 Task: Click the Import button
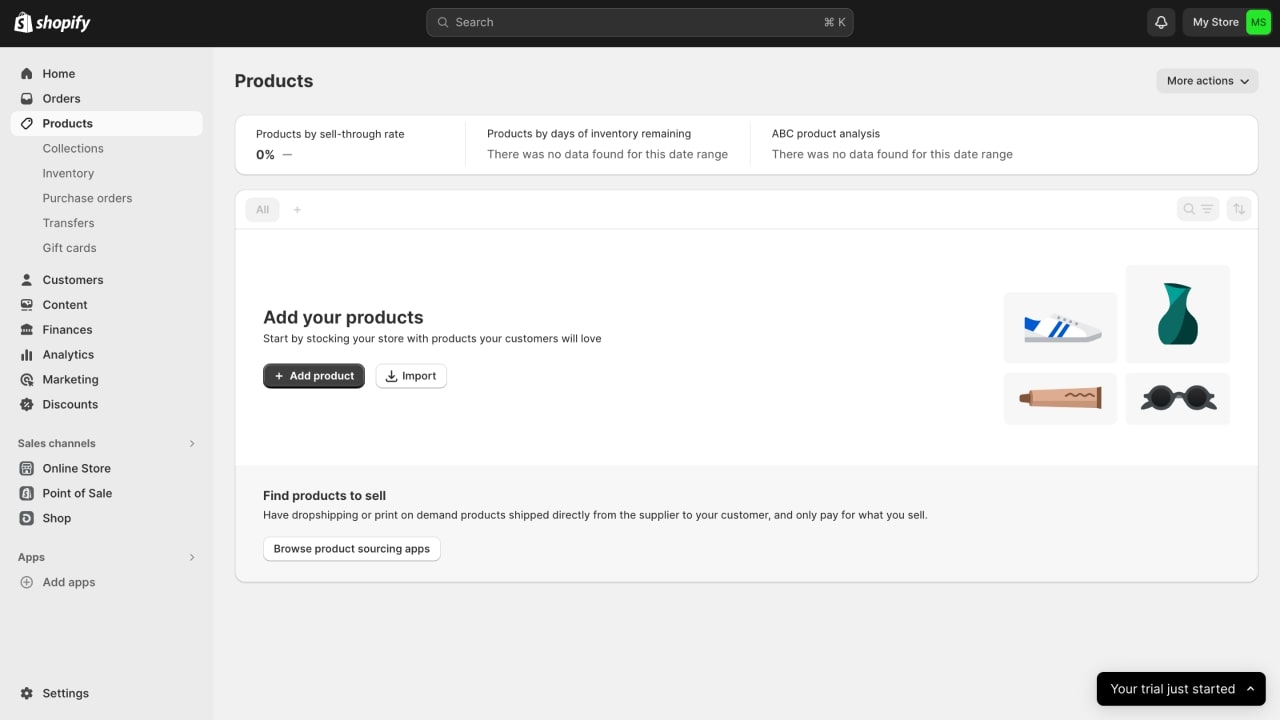pyautogui.click(x=411, y=376)
